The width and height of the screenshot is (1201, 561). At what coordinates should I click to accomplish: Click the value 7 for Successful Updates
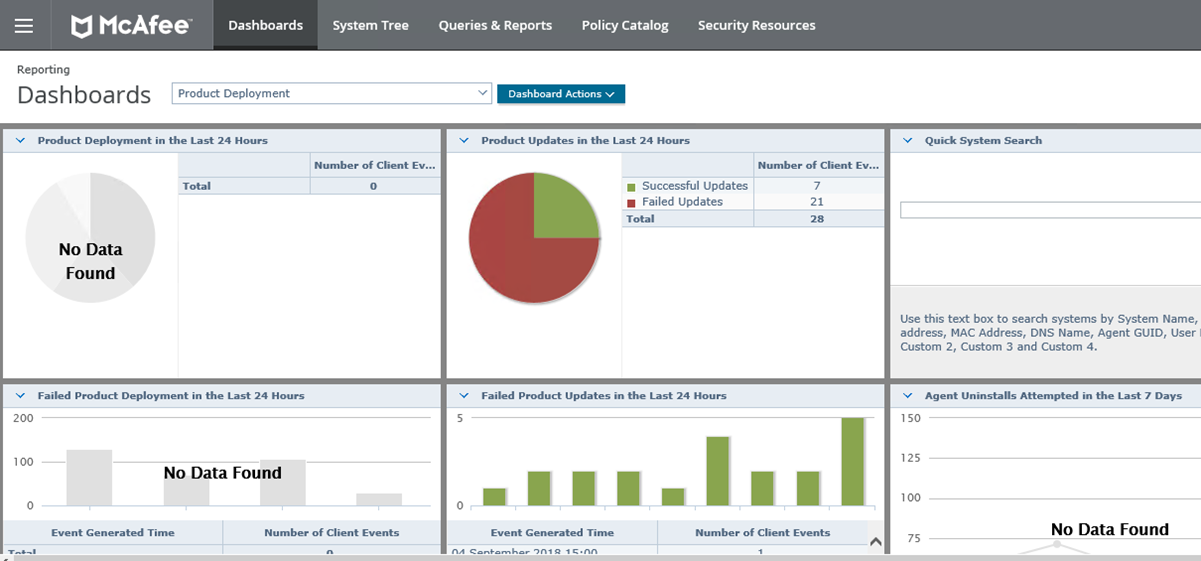point(817,186)
